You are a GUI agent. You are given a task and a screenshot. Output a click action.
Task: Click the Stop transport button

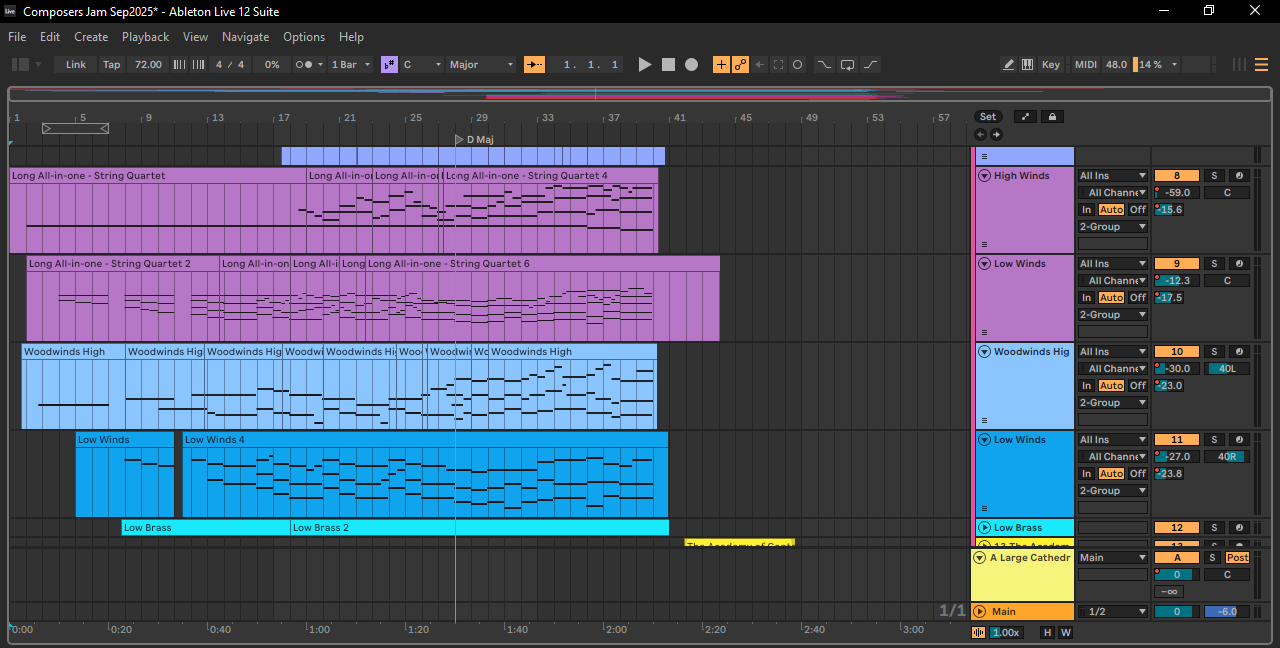coord(668,64)
